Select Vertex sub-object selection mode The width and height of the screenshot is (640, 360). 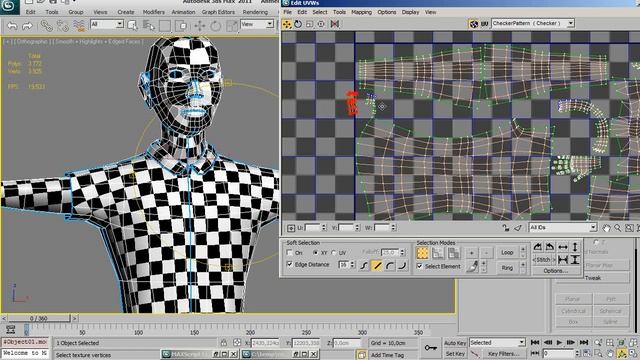point(422,253)
